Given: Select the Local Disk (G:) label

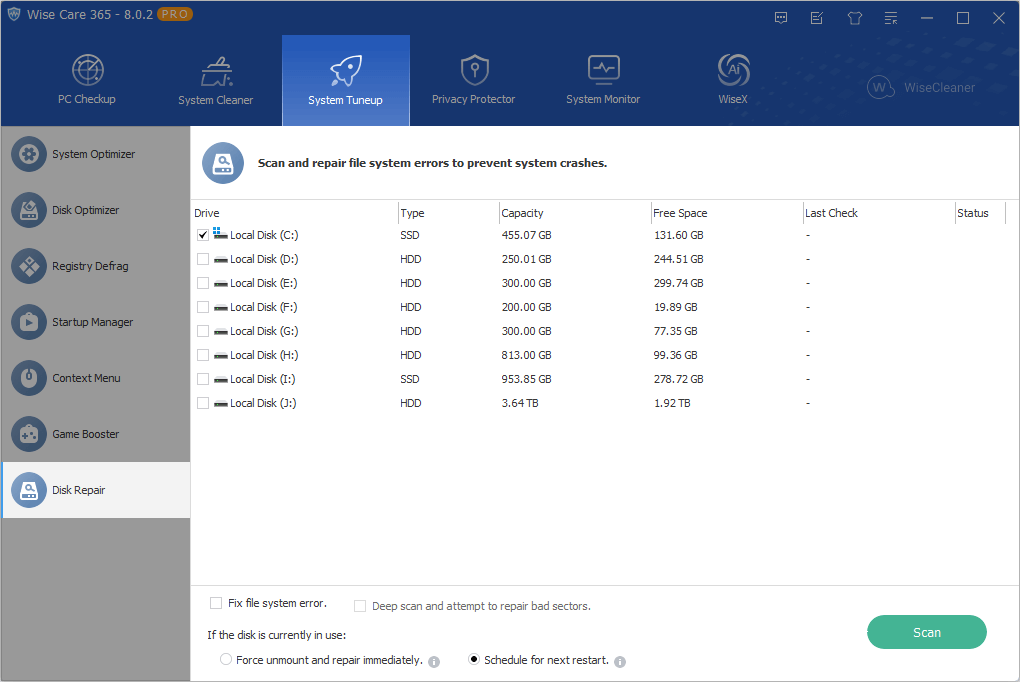Looking at the screenshot, I should tap(264, 331).
